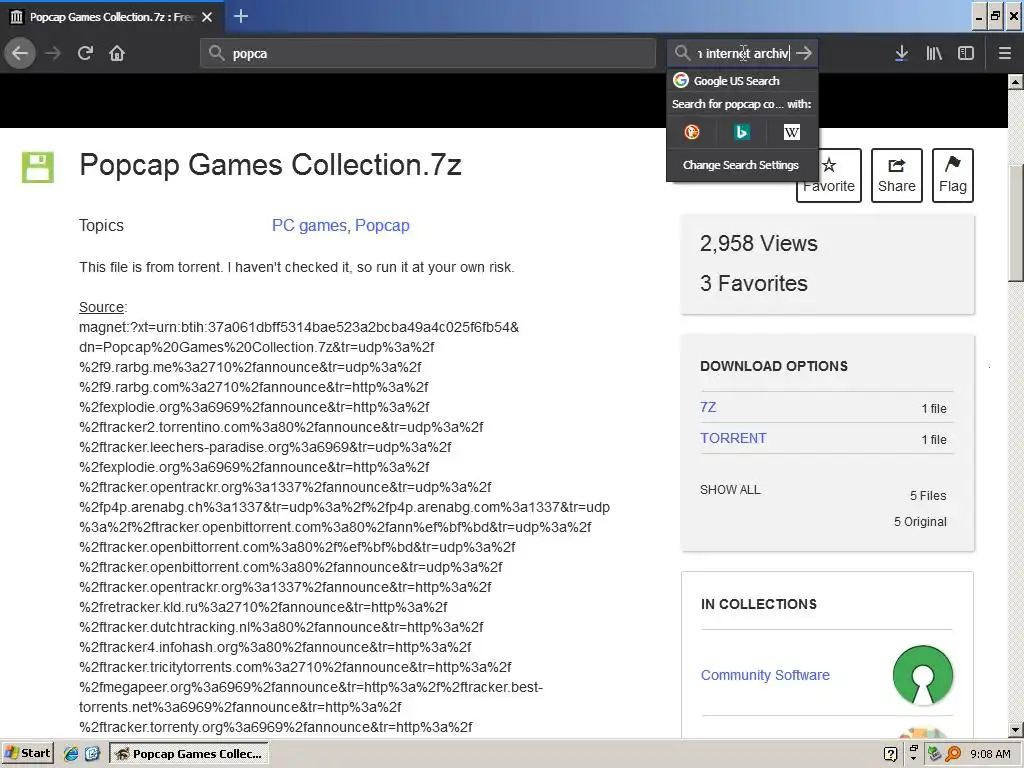1024x768 pixels.
Task: Click the '5 Files' count
Action: click(928, 496)
